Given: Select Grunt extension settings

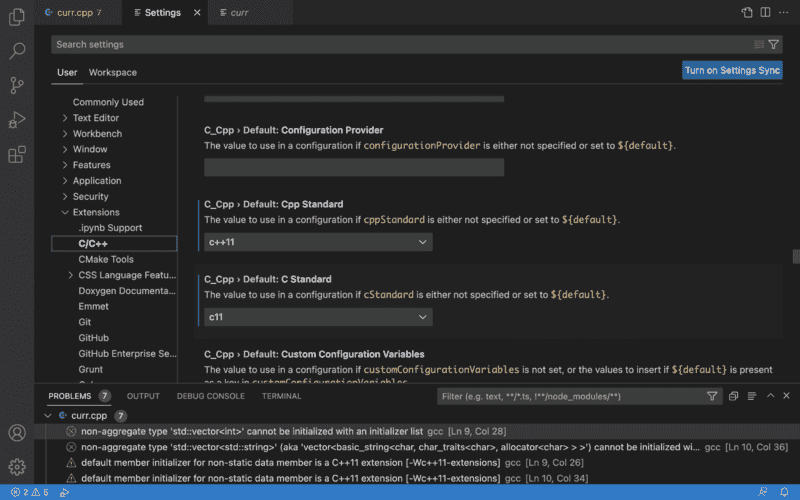Looking at the screenshot, I should click(x=90, y=369).
